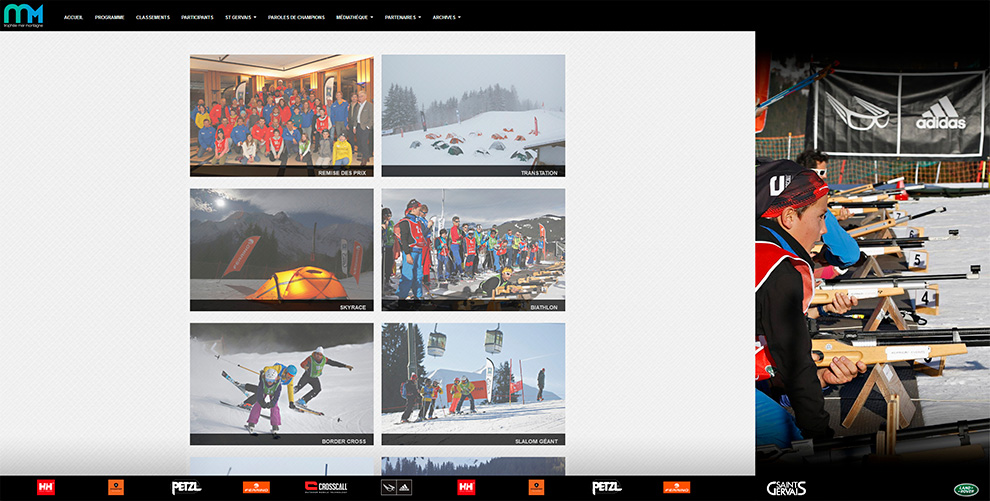
Task: Open the Partenaires dropdown menu
Action: point(402,17)
